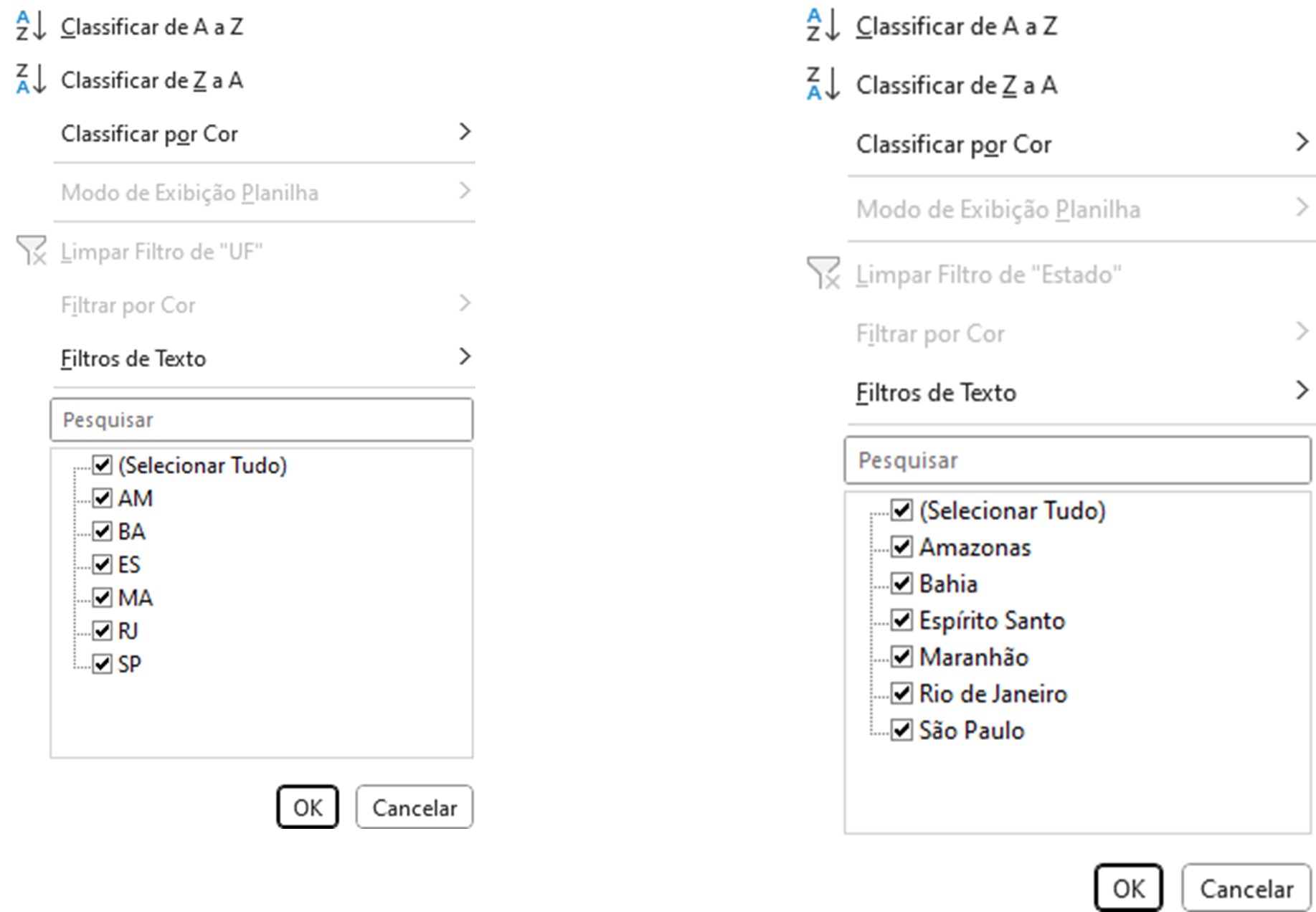Open the Filtros de Texto submenu arrow in the UF menu
Image resolution: width=1316 pixels, height=912 pixels.
(x=465, y=356)
